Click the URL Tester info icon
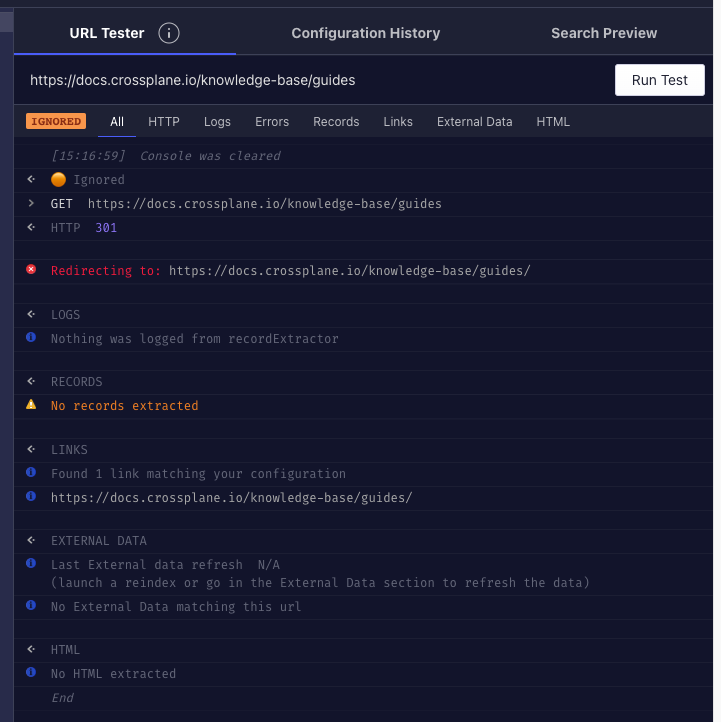This screenshot has width=721, height=722. click(169, 33)
